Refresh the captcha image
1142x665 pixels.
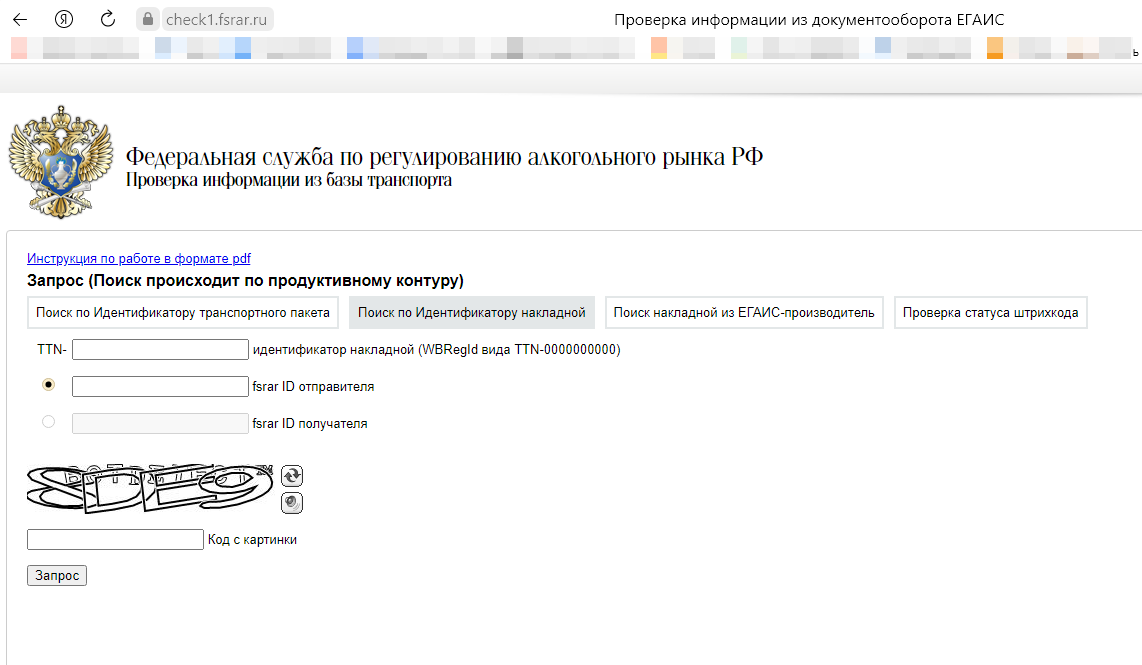coord(291,476)
